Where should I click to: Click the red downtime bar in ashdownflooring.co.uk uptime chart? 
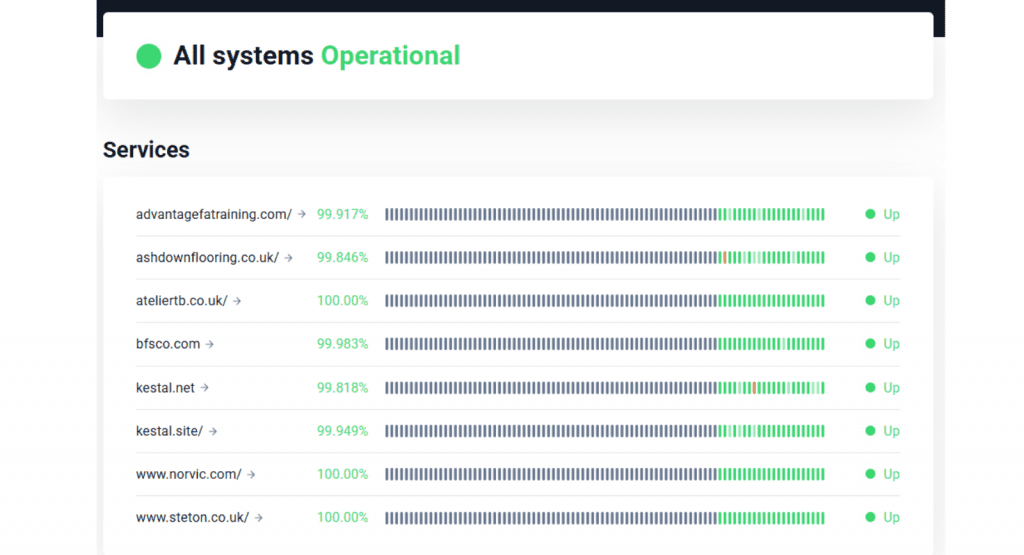724,258
